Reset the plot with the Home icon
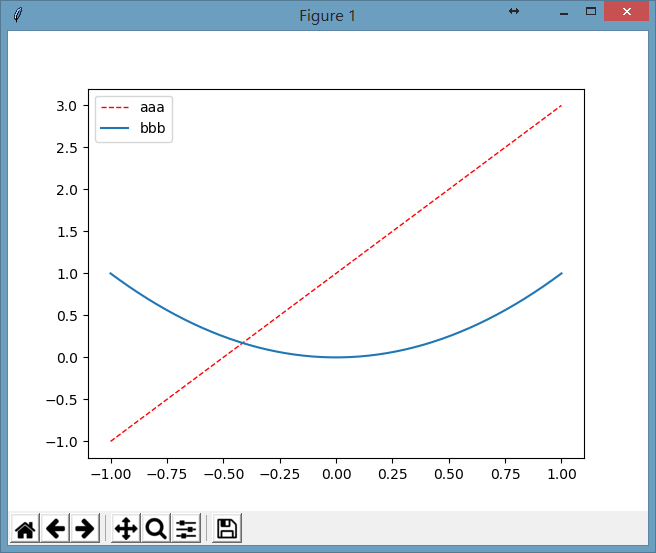The image size is (656, 553). pyautogui.click(x=25, y=528)
